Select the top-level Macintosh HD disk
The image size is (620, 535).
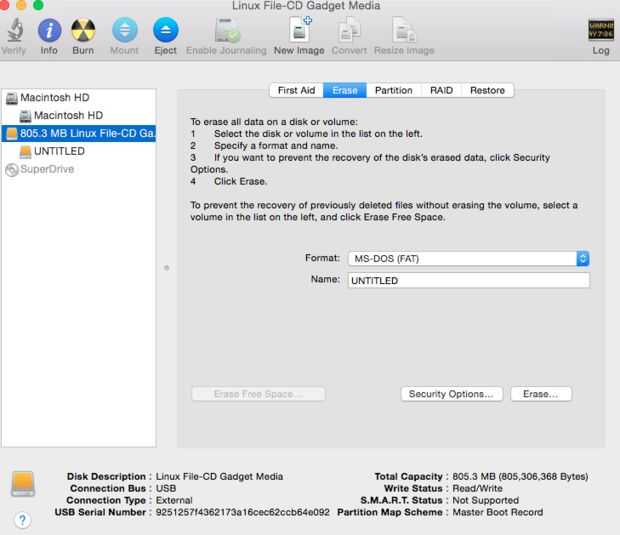click(x=79, y=97)
